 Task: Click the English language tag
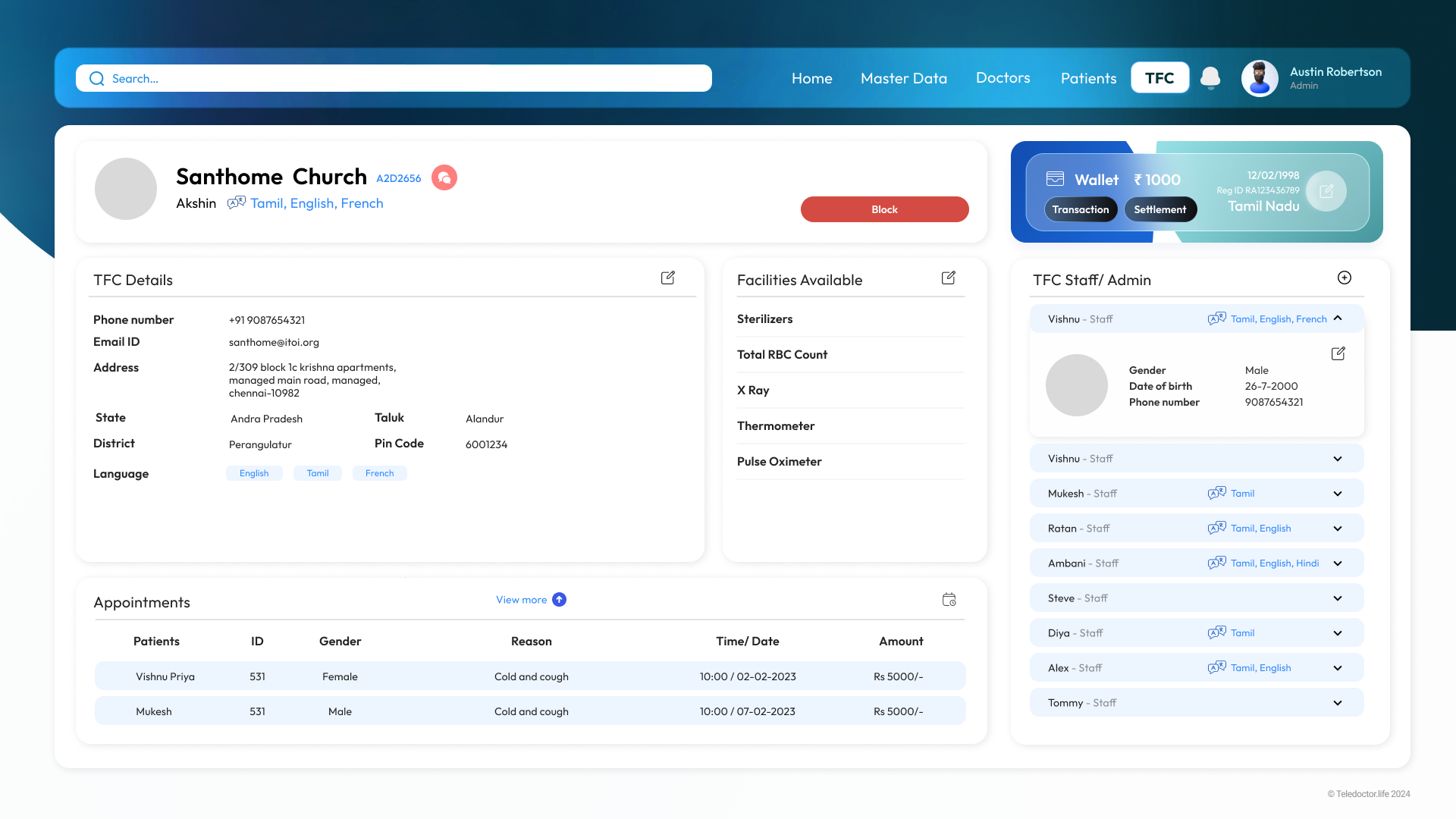pos(254,473)
